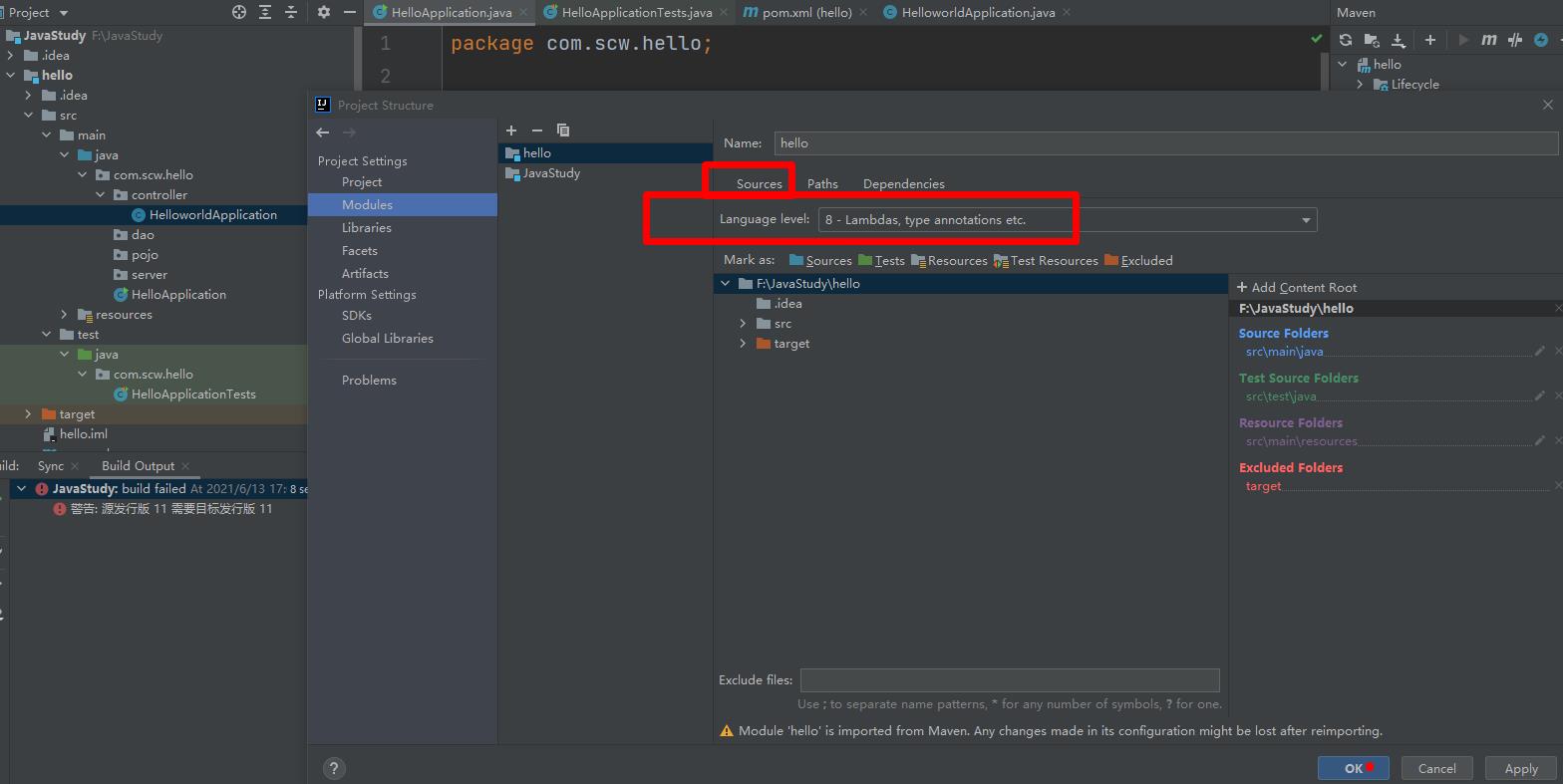This screenshot has width=1563, height=784.
Task: Open SDKs under Platform Settings
Action: [x=357, y=316]
